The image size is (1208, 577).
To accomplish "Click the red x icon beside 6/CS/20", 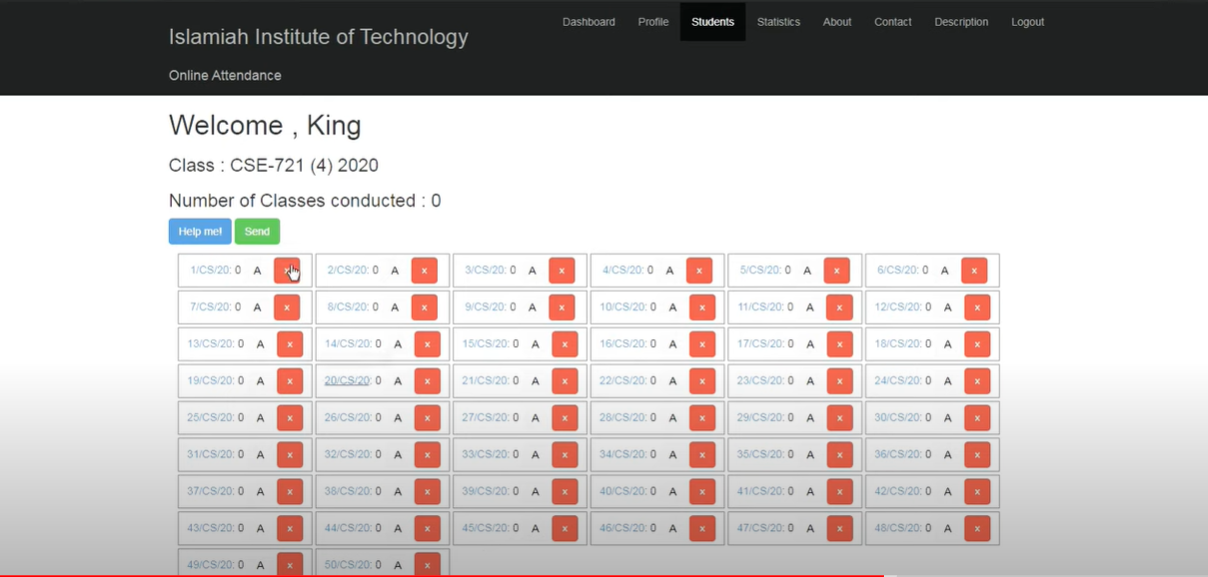I will coord(974,270).
